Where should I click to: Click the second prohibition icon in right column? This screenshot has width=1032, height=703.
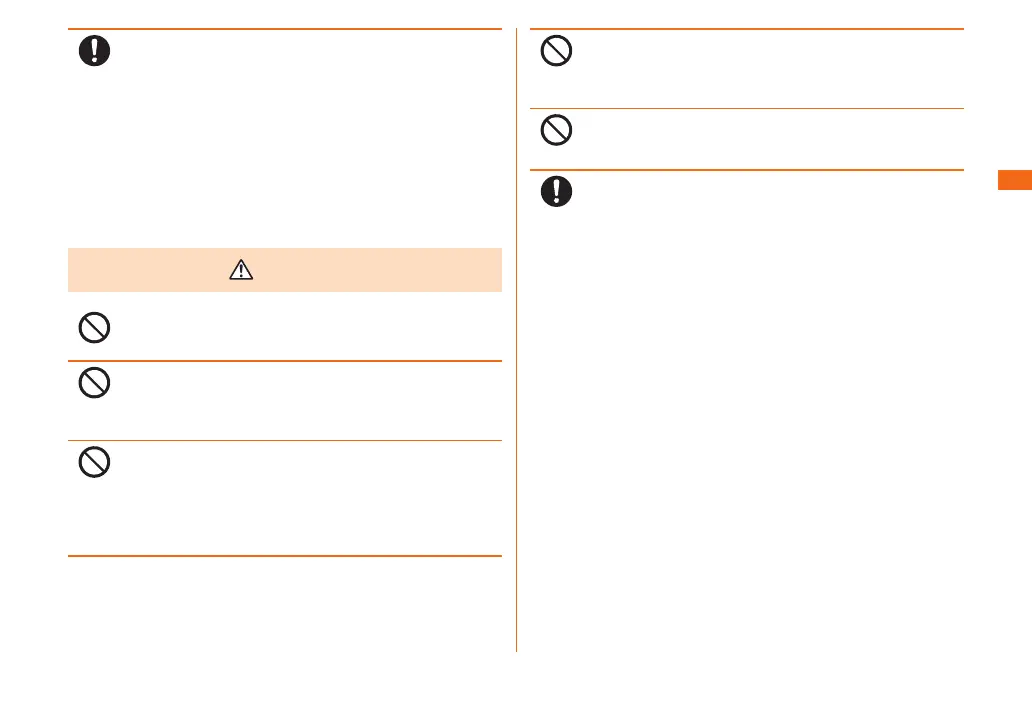(x=556, y=130)
